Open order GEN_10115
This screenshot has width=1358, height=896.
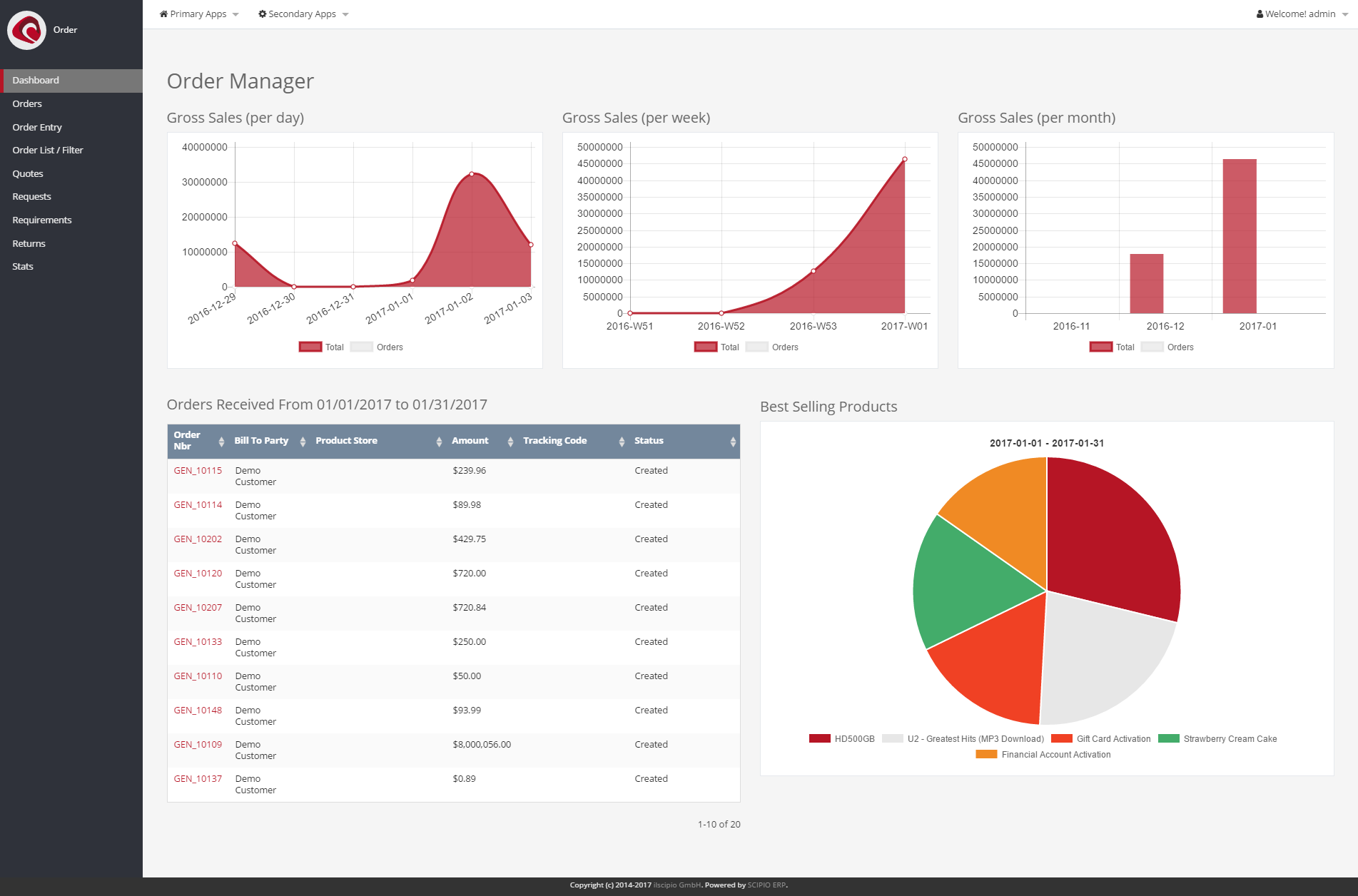point(198,470)
